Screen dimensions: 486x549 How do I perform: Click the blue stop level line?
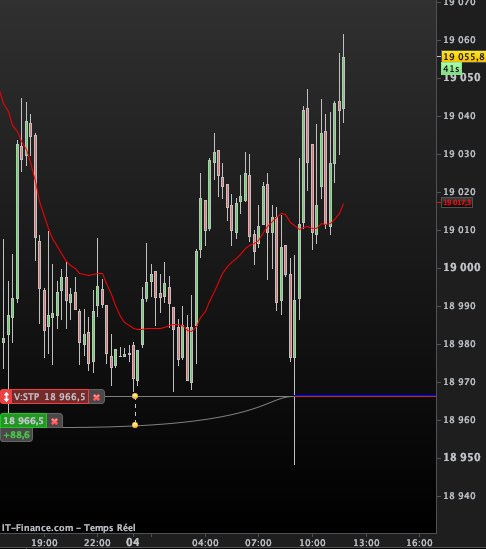365,396
